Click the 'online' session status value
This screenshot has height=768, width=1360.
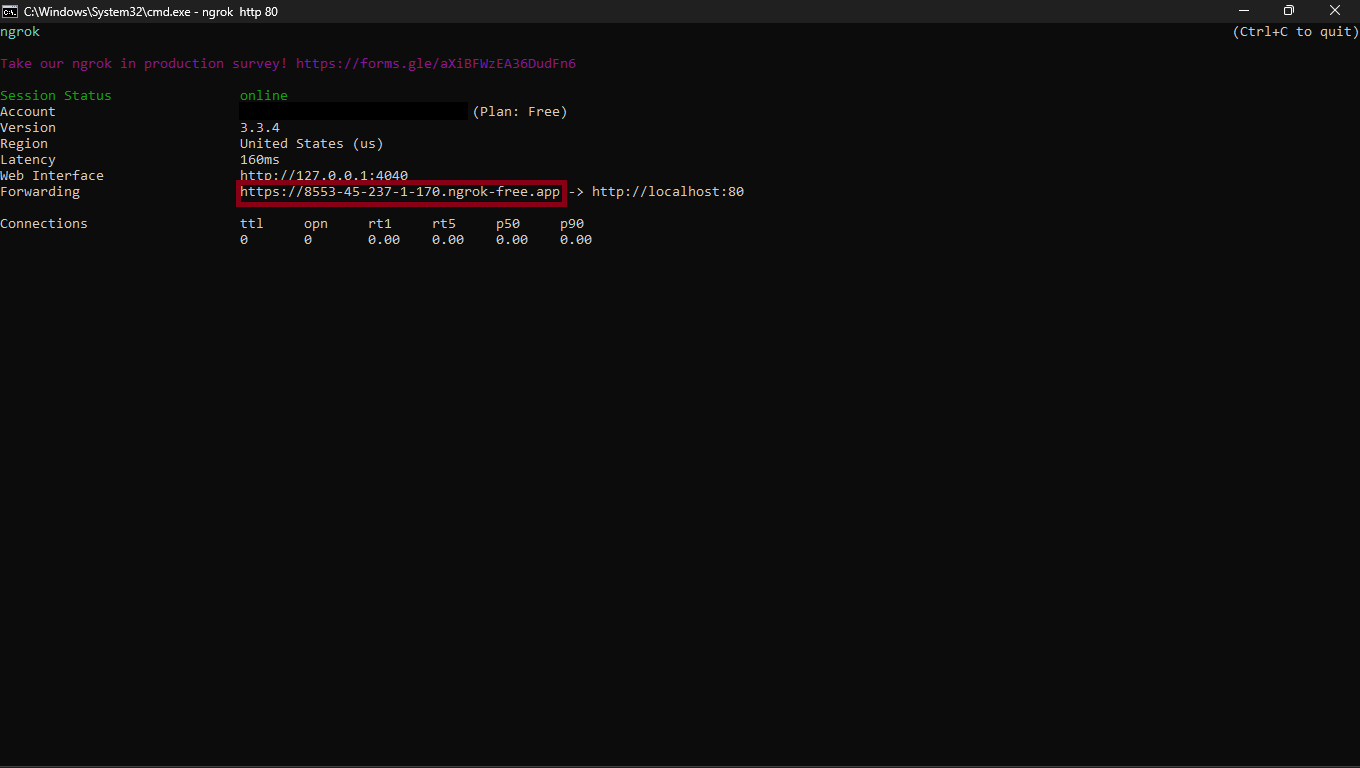[x=264, y=96]
